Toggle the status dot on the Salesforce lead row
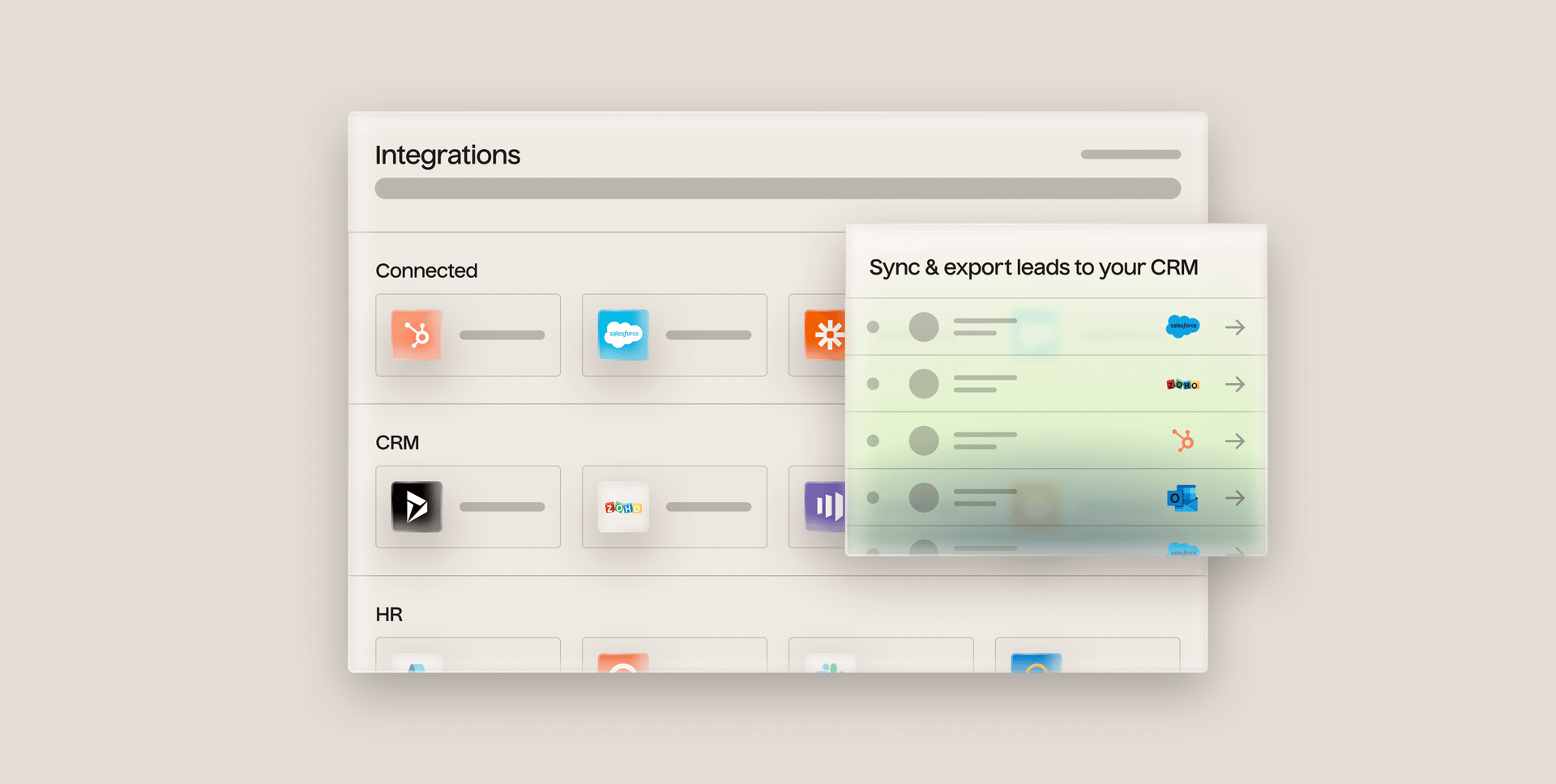Viewport: 1556px width, 784px height. click(x=873, y=327)
